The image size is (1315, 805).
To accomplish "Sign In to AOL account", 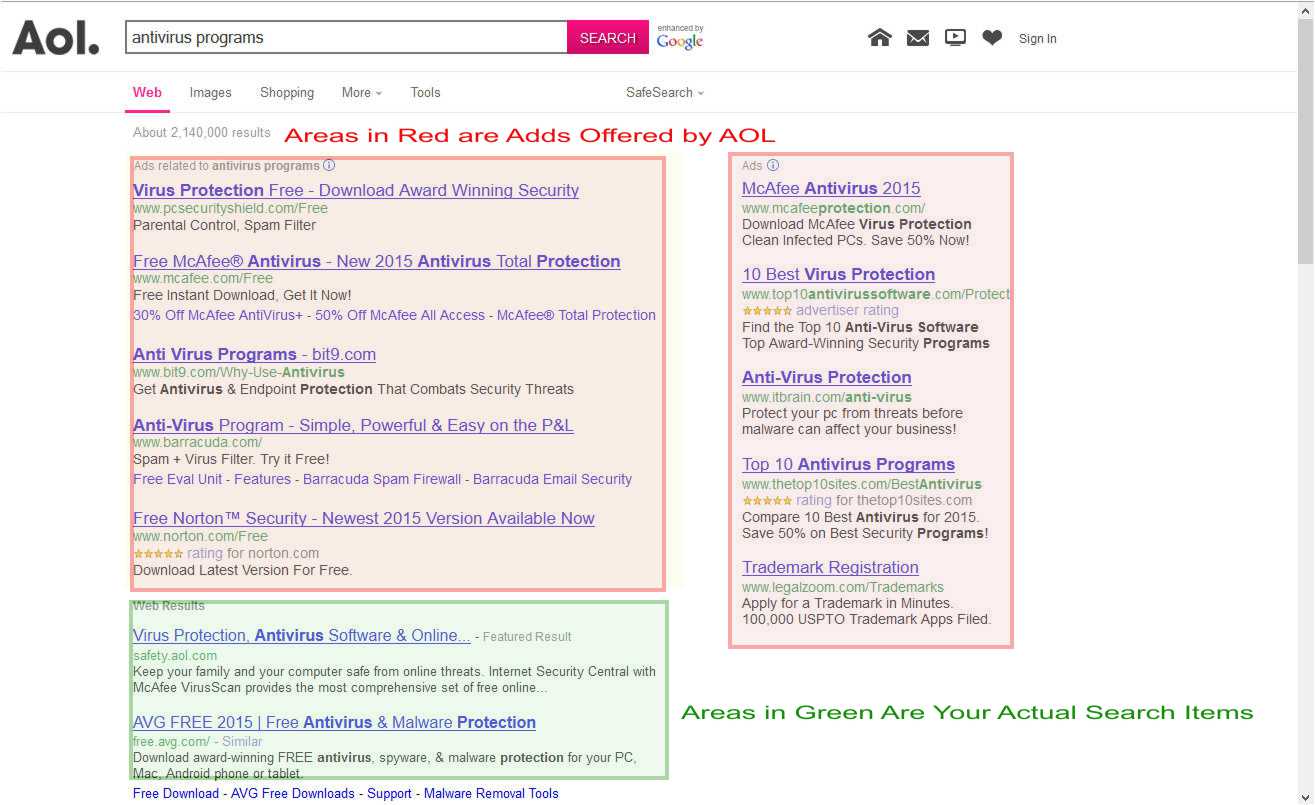I will 1037,39.
